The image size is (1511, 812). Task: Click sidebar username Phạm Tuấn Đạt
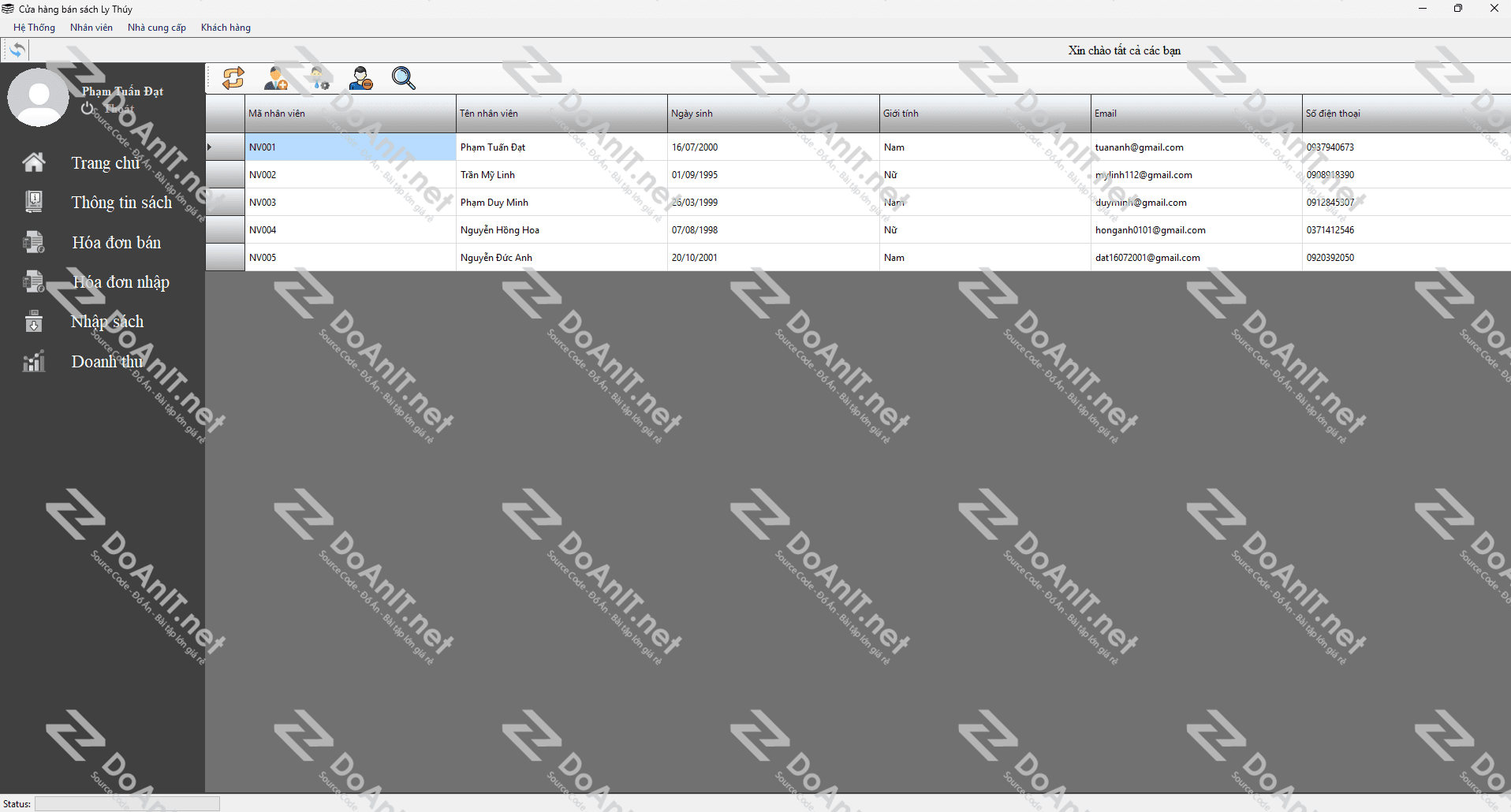pos(123,91)
